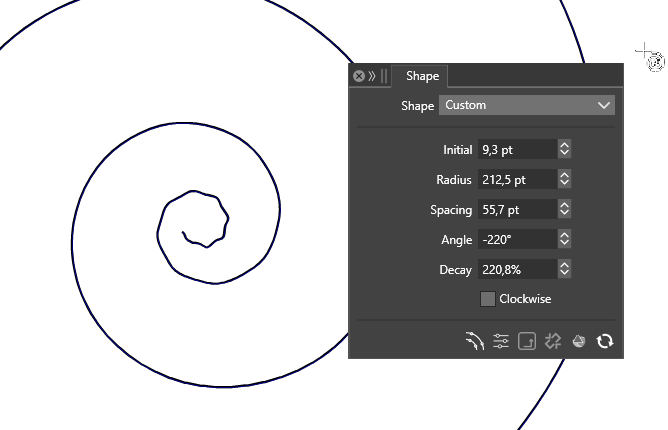Click the panel drag-handle grip bars

coord(384,76)
